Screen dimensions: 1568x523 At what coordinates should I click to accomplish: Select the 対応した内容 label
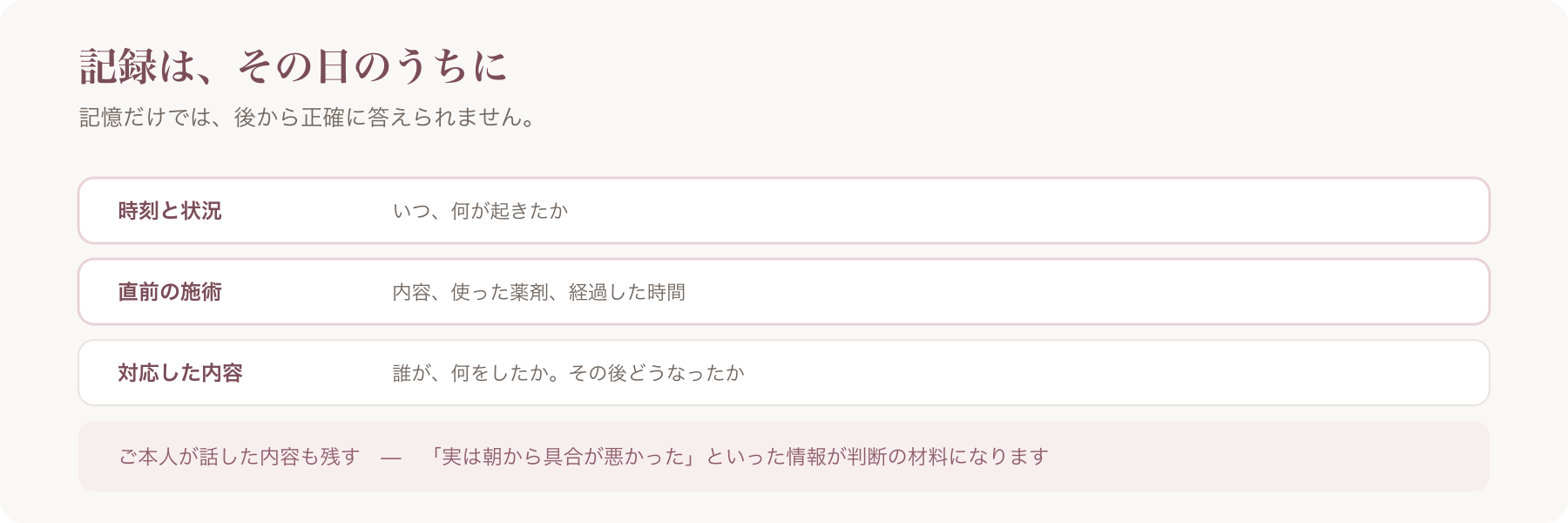click(180, 373)
